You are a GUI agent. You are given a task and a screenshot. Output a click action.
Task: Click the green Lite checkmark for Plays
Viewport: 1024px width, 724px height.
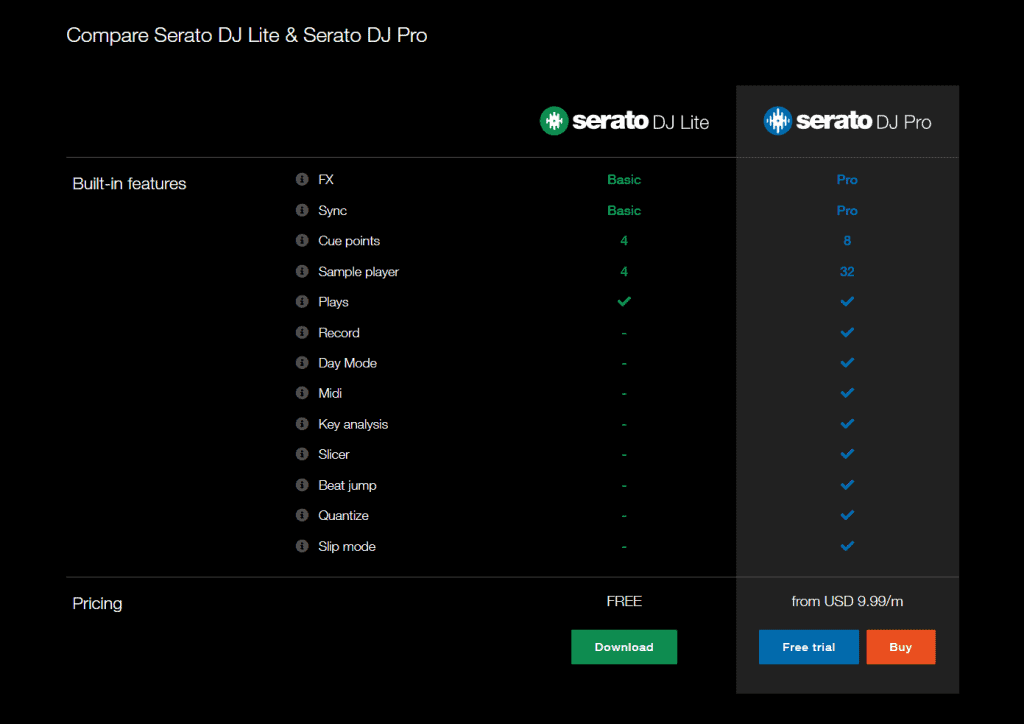point(624,302)
